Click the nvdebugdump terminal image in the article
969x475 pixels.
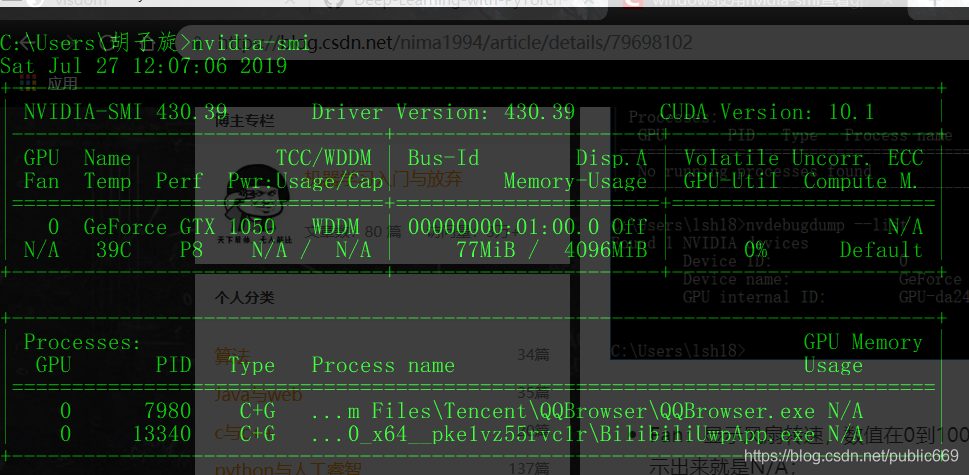click(x=790, y=233)
